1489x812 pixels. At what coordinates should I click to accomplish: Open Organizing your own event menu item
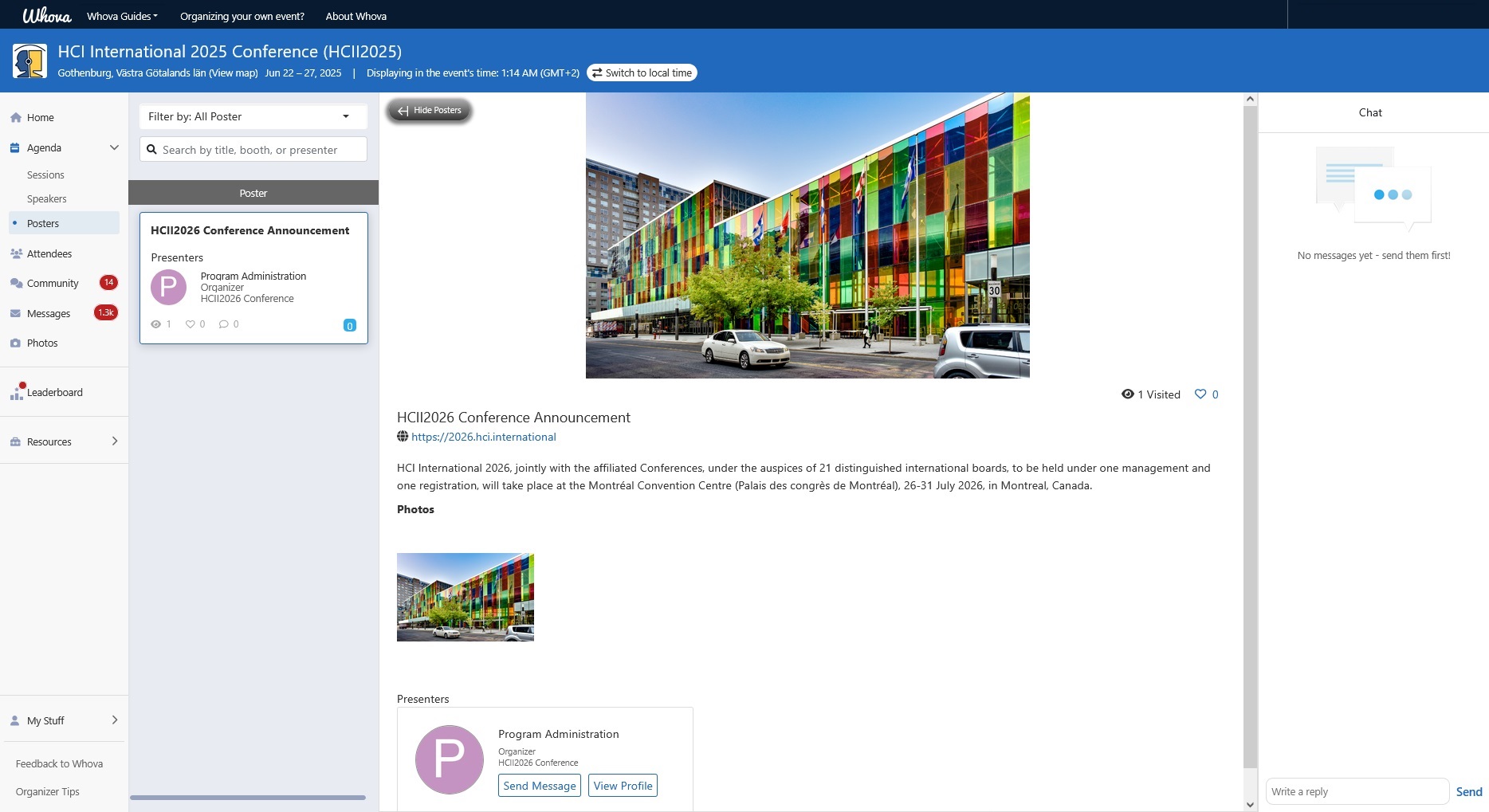click(x=242, y=16)
